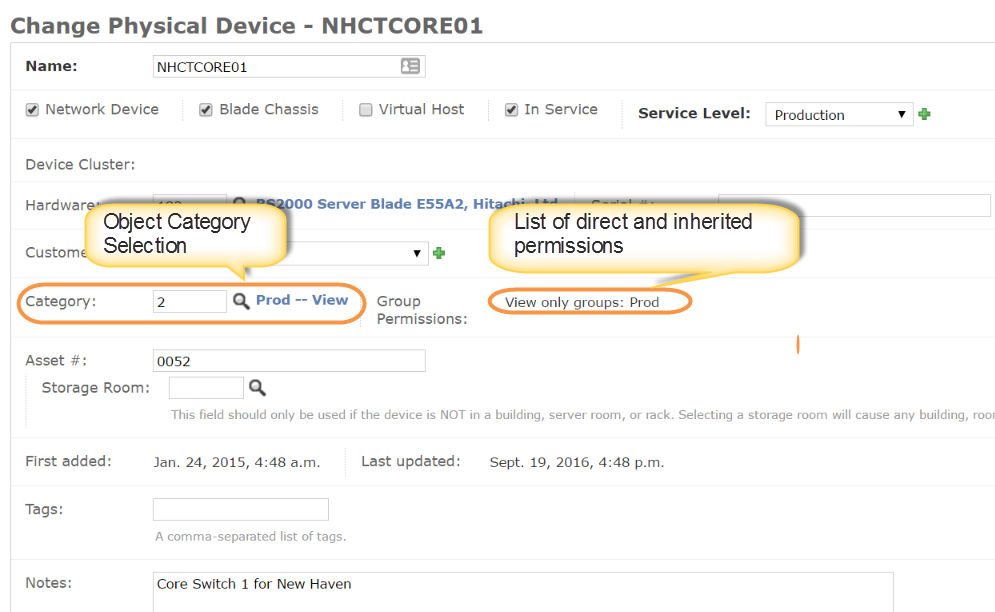Image resolution: width=995 pixels, height=612 pixels.
Task: Click the contact card icon in Name field
Action: [x=410, y=67]
